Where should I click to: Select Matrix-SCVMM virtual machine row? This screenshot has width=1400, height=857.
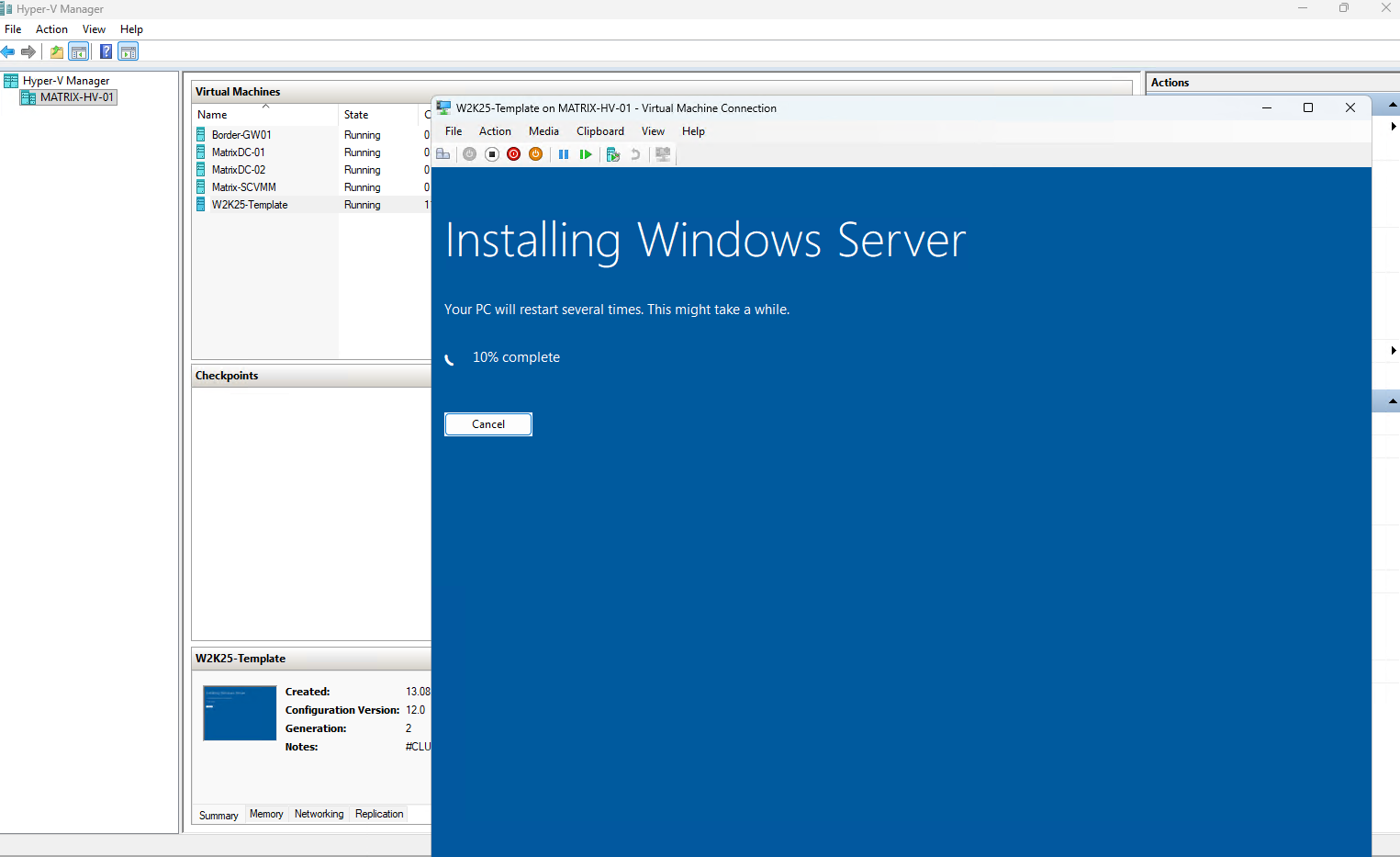coord(311,187)
